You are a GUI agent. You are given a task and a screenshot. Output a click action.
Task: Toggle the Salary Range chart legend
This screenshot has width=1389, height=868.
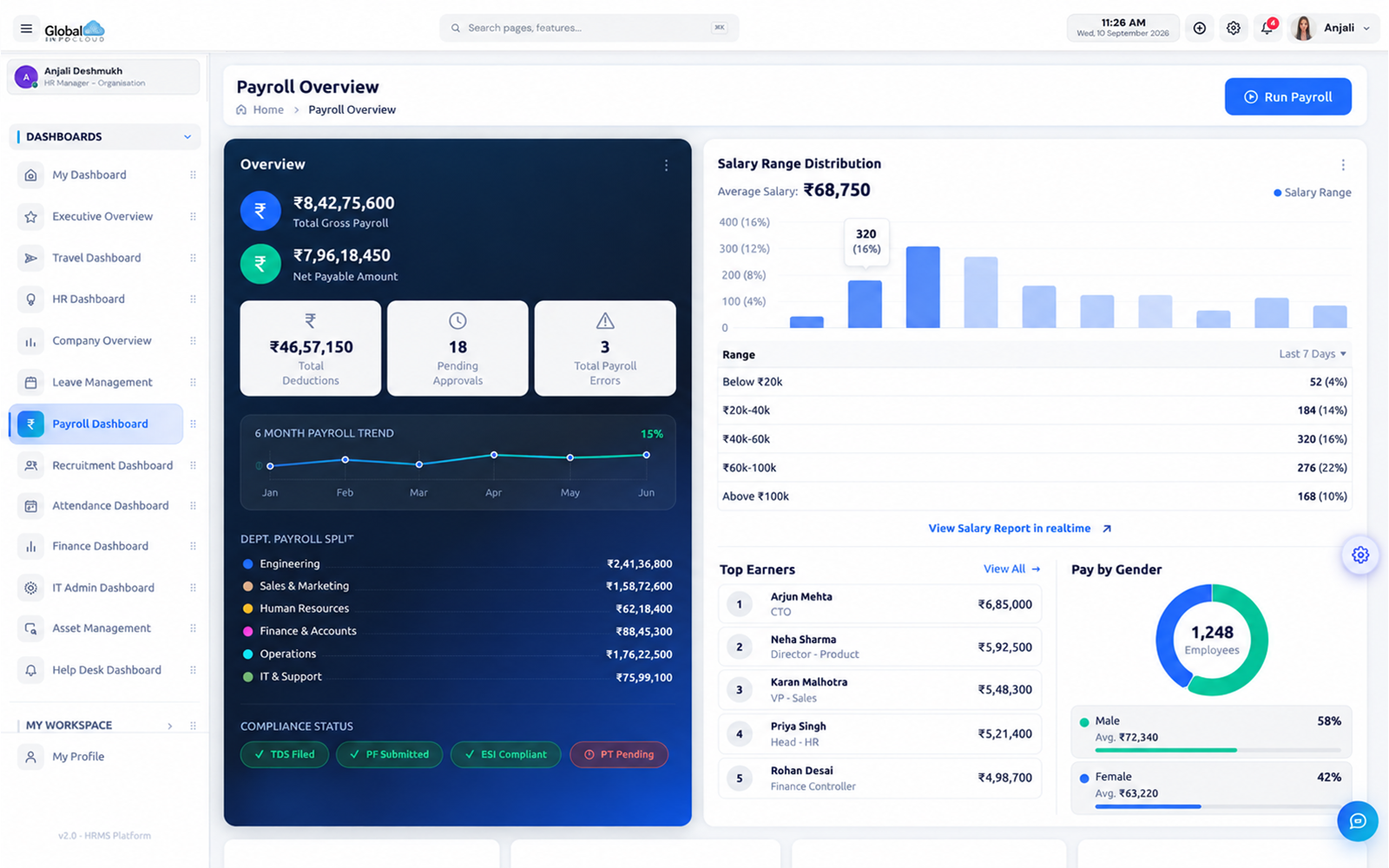[1312, 193]
